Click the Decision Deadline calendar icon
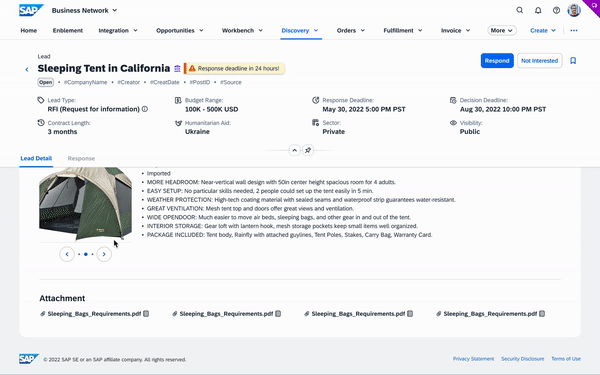 (x=453, y=100)
